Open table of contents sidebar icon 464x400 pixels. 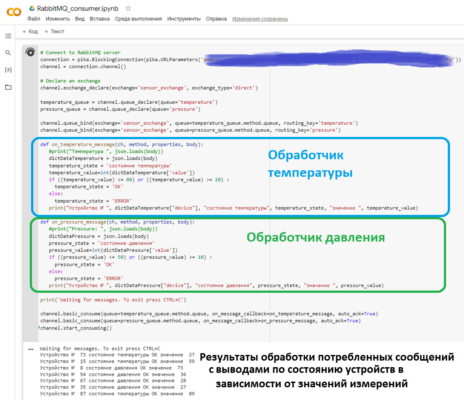click(x=8, y=36)
